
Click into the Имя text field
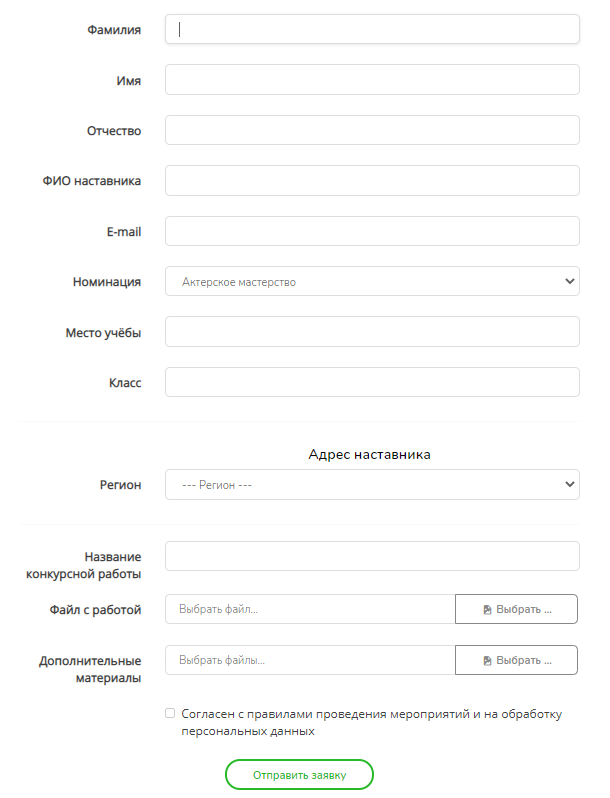[372, 79]
